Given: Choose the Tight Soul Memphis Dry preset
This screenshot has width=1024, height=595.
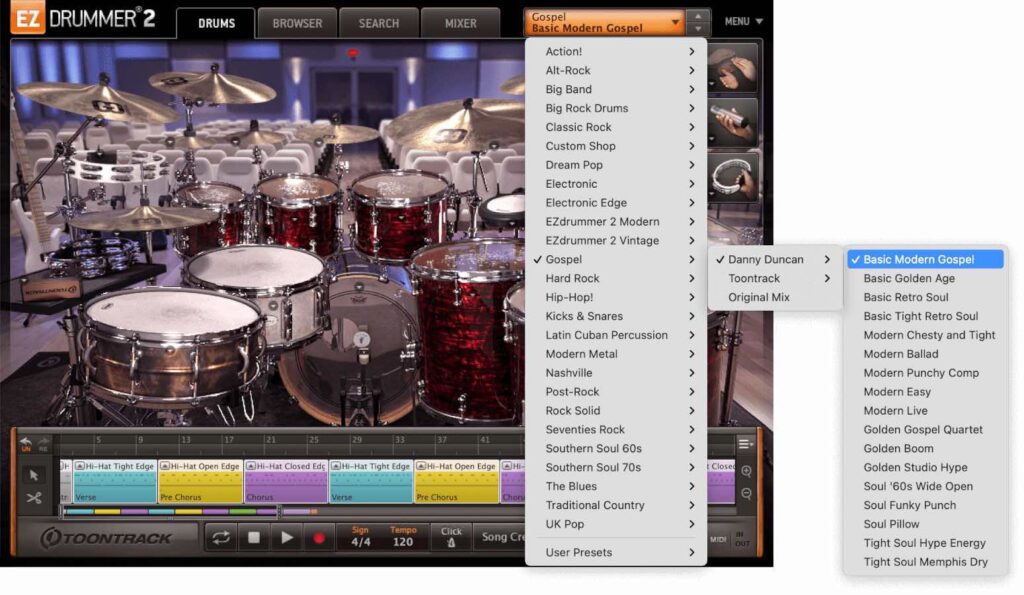Looking at the screenshot, I should (925, 562).
